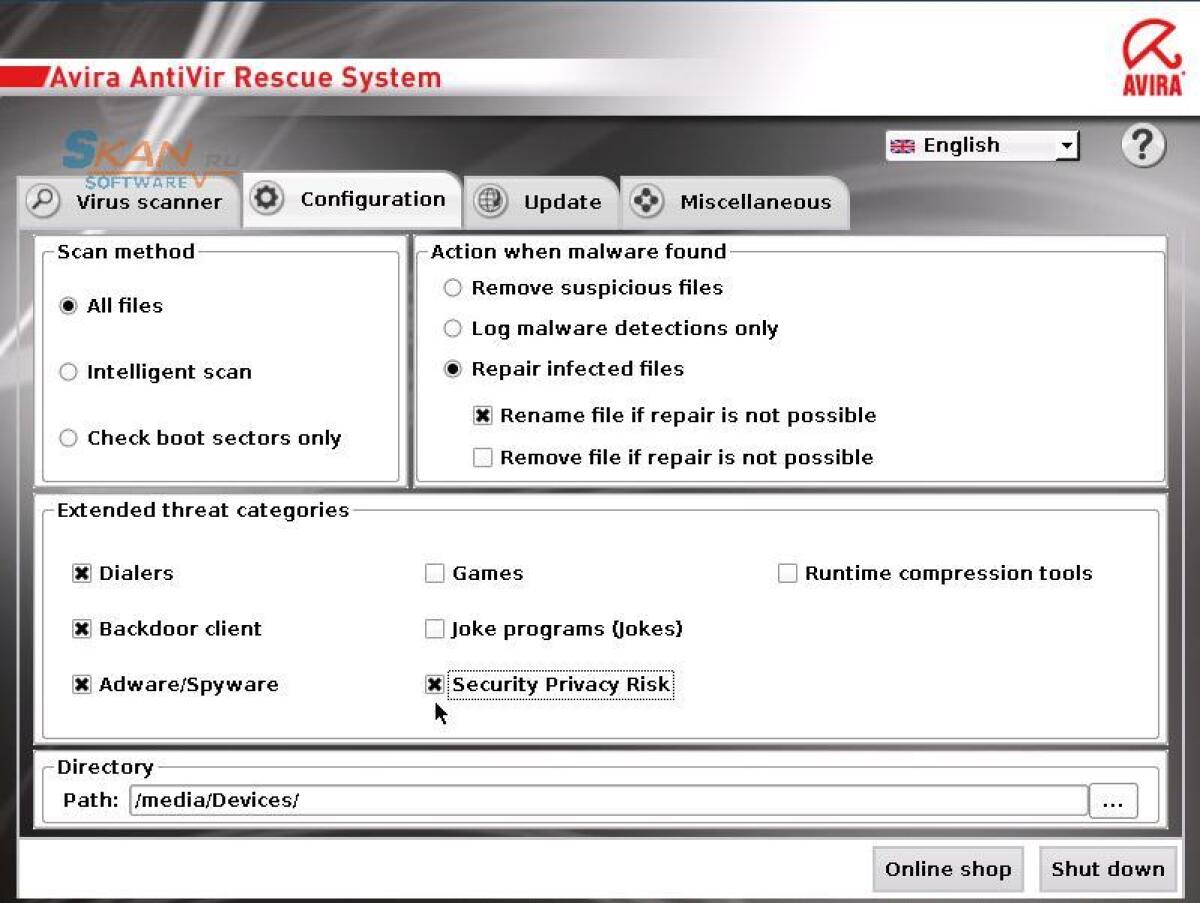Select the Intelligent scan option

(x=68, y=371)
